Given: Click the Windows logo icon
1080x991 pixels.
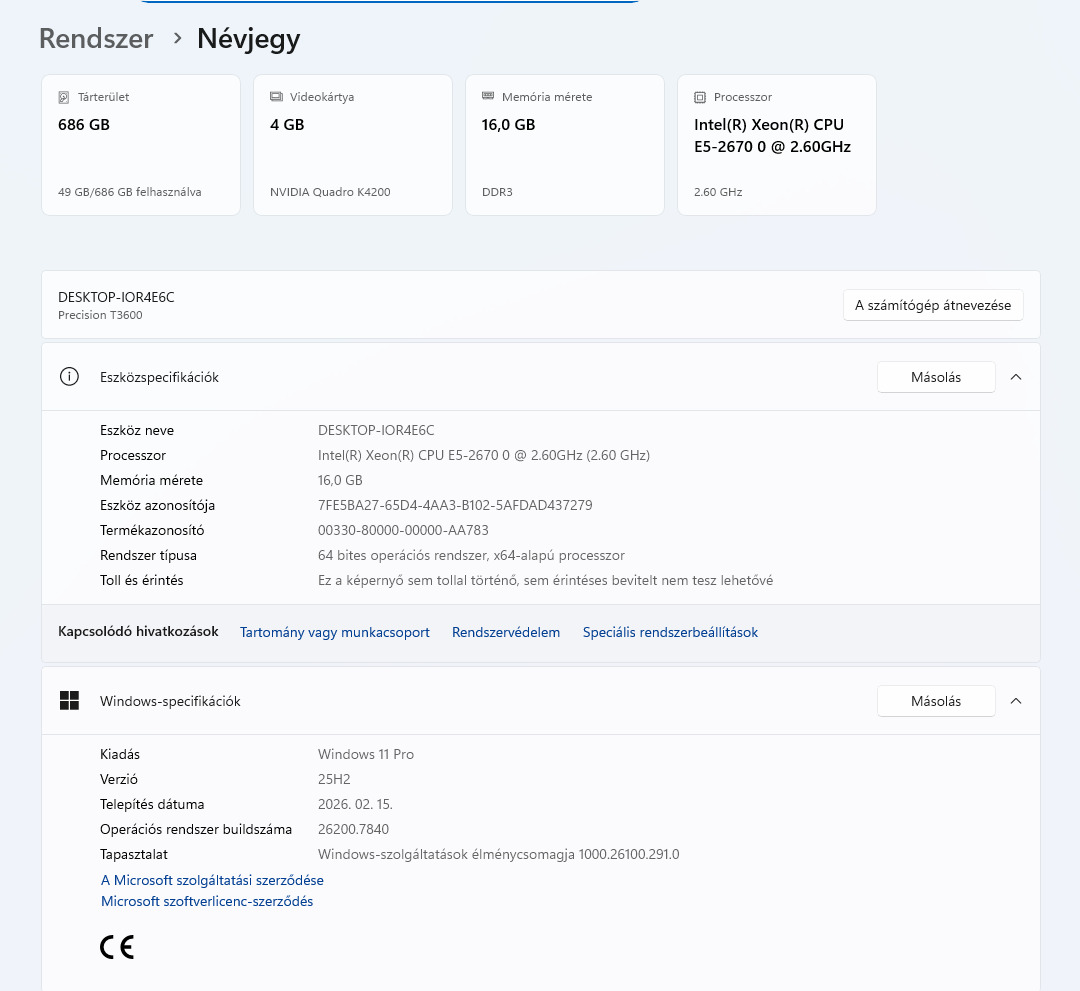Looking at the screenshot, I should click(70, 700).
